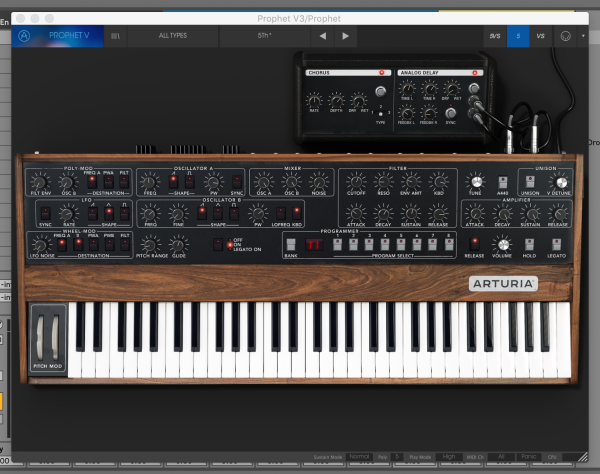Switch to the 5VS hybrid mode tab
The image size is (600, 474).
pyautogui.click(x=494, y=36)
